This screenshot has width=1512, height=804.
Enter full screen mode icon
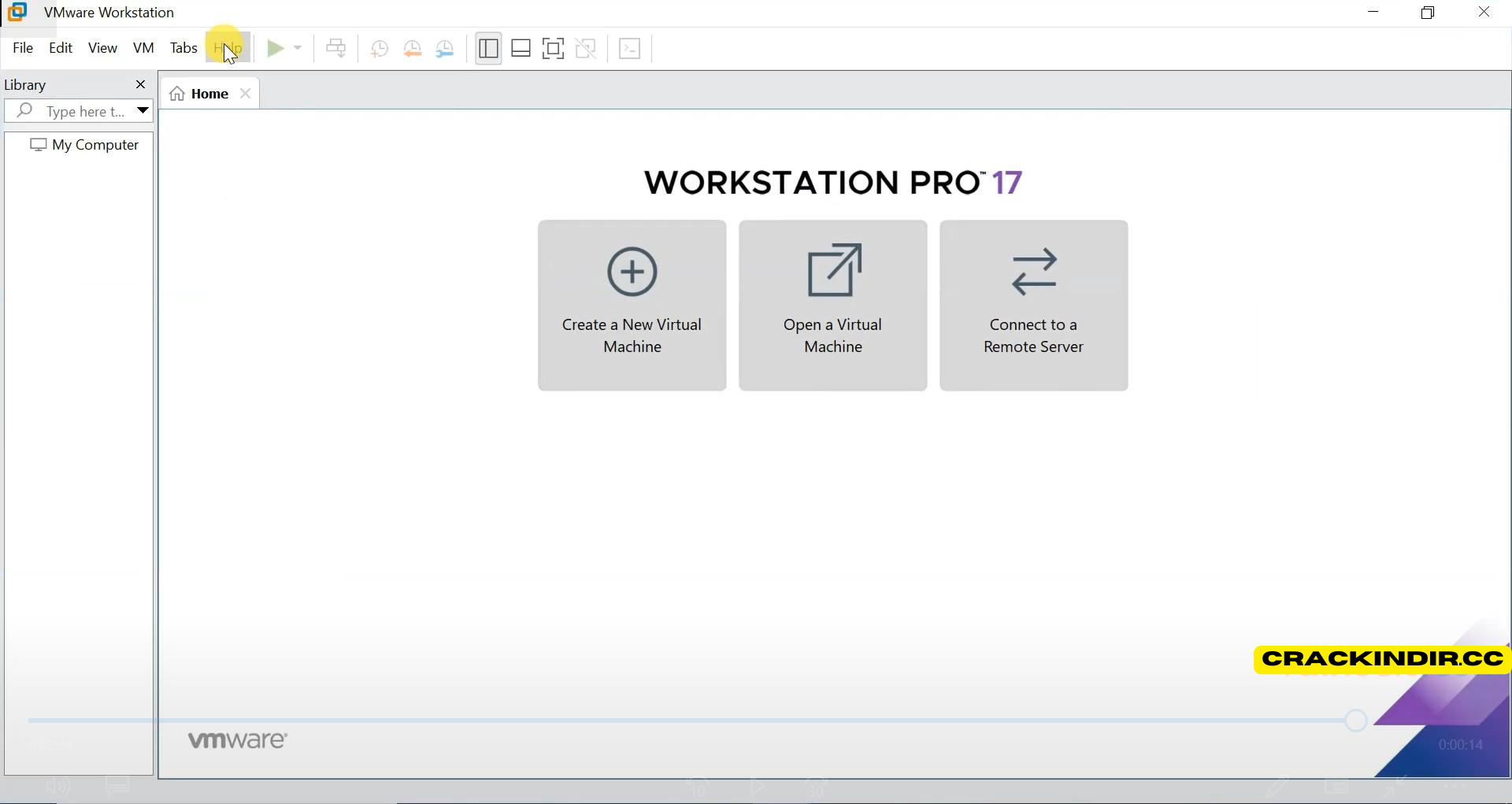click(x=554, y=49)
